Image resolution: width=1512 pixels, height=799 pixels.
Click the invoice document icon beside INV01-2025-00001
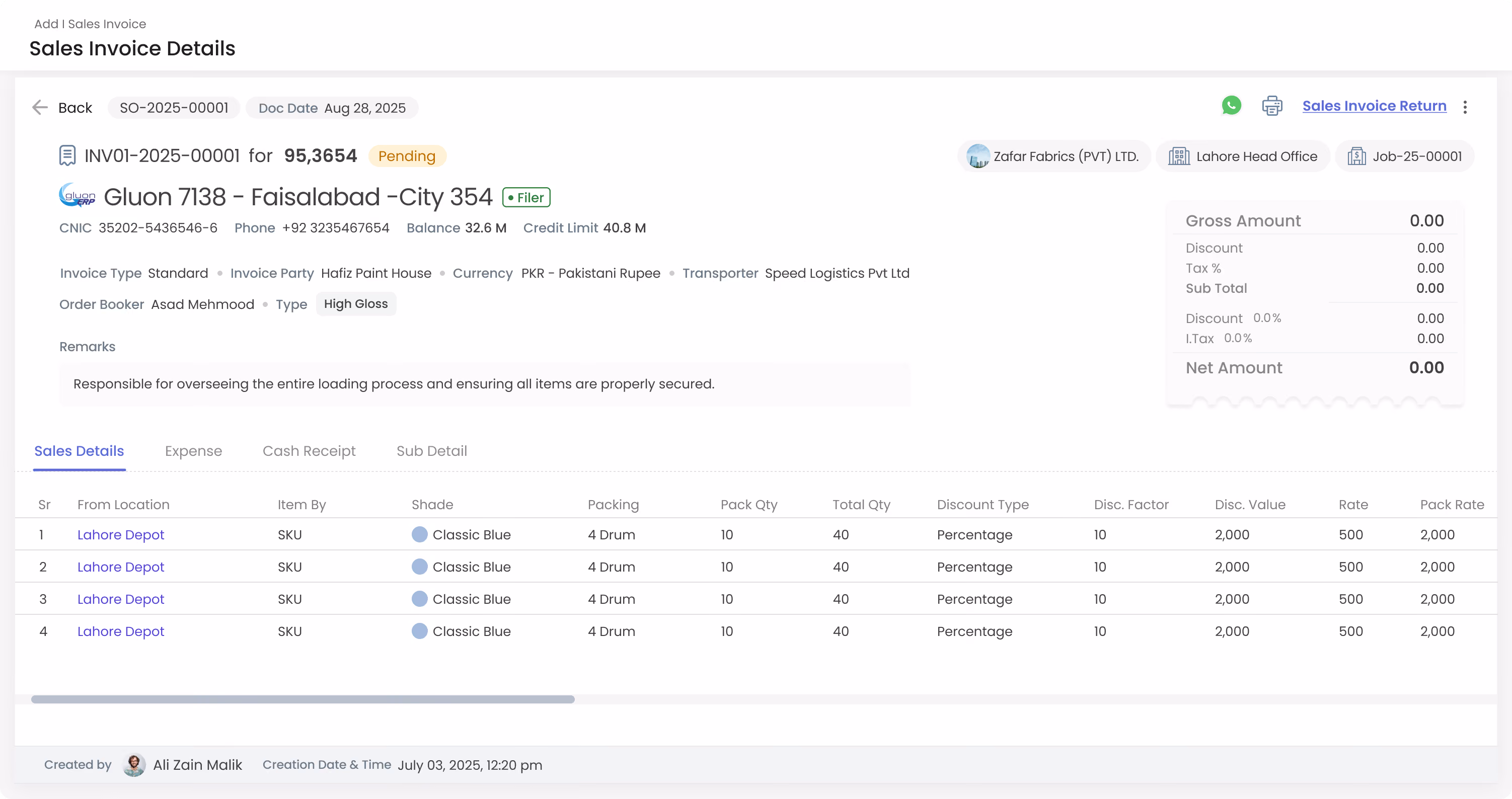(x=67, y=155)
